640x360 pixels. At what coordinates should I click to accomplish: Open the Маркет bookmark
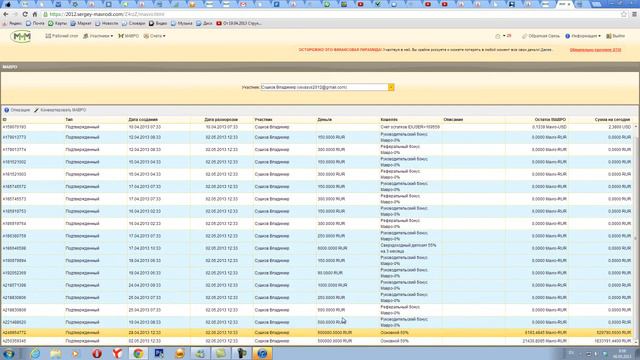pos(81,24)
